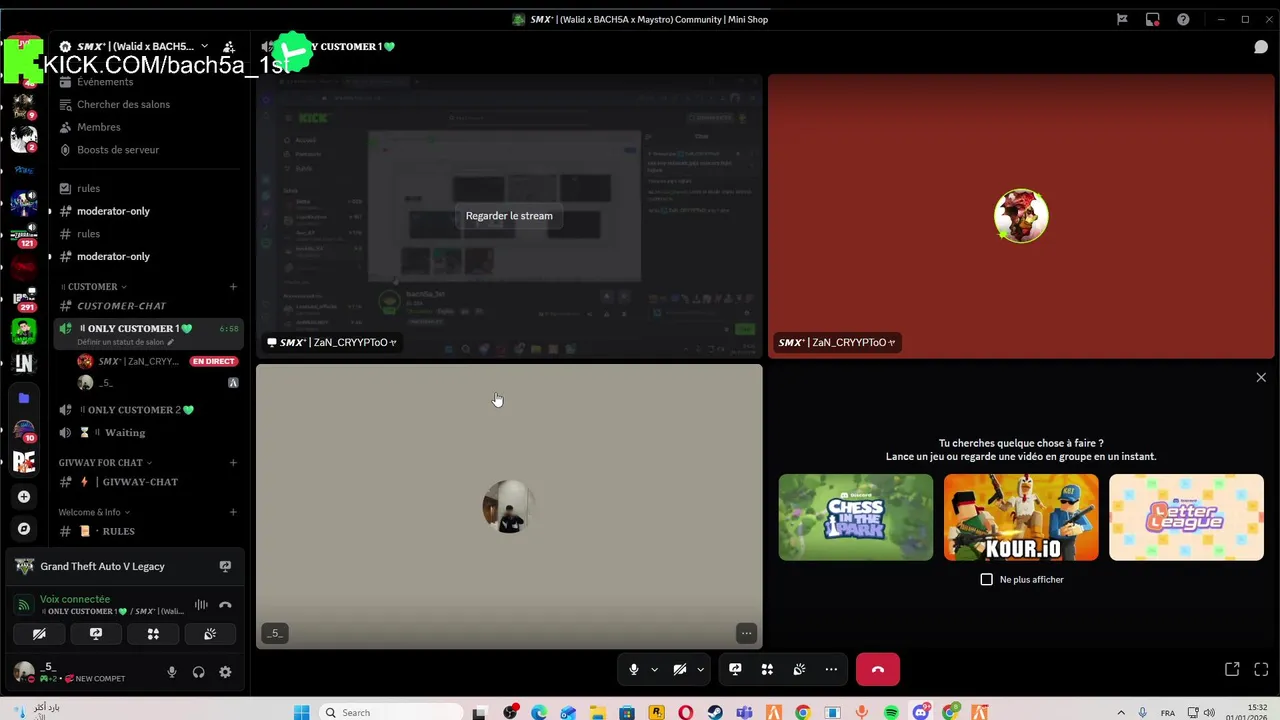The height and width of the screenshot is (720, 1280).
Task: Show hidden system tray icons
Action: tap(1122, 712)
